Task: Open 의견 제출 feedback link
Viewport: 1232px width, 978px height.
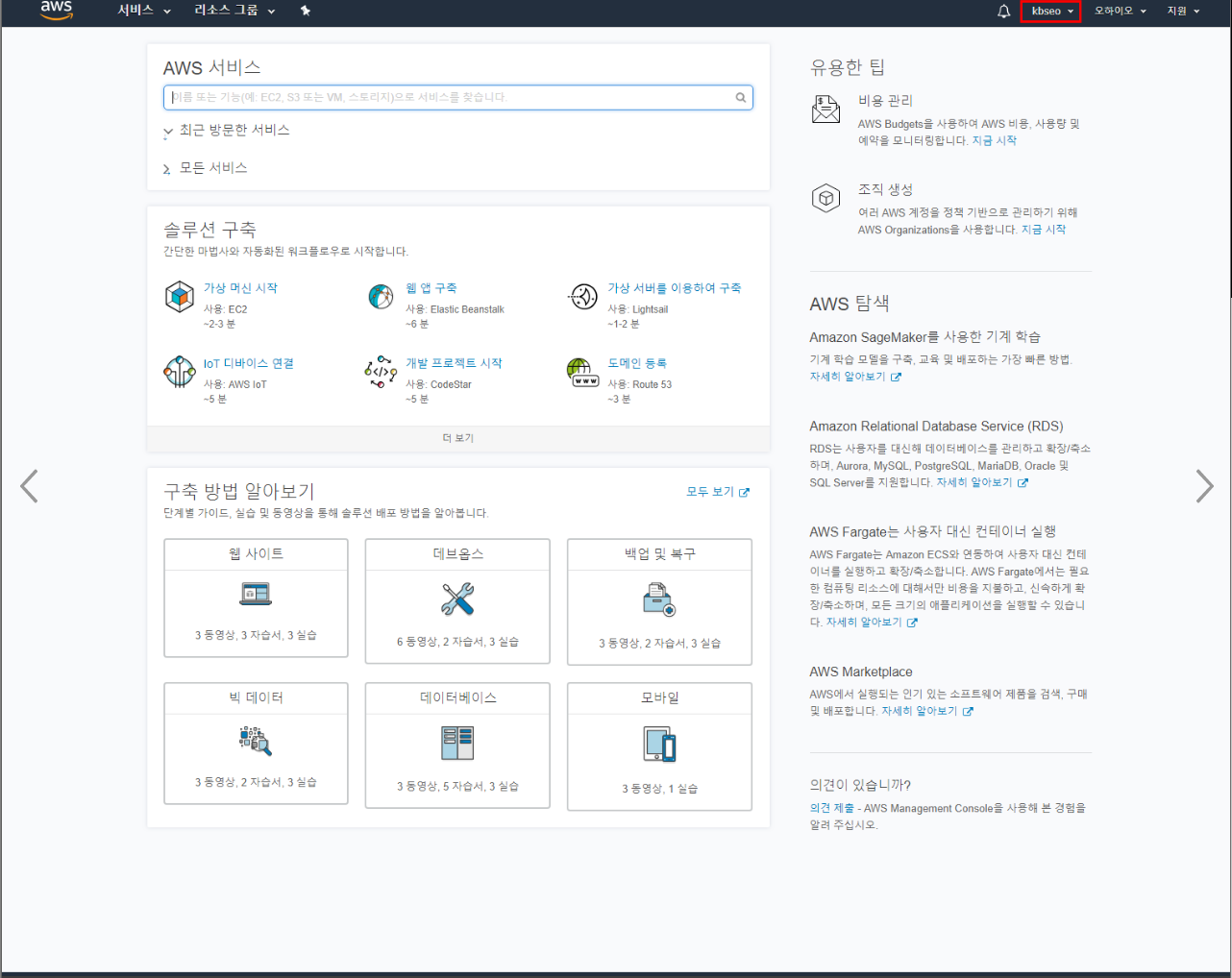Action: click(831, 808)
